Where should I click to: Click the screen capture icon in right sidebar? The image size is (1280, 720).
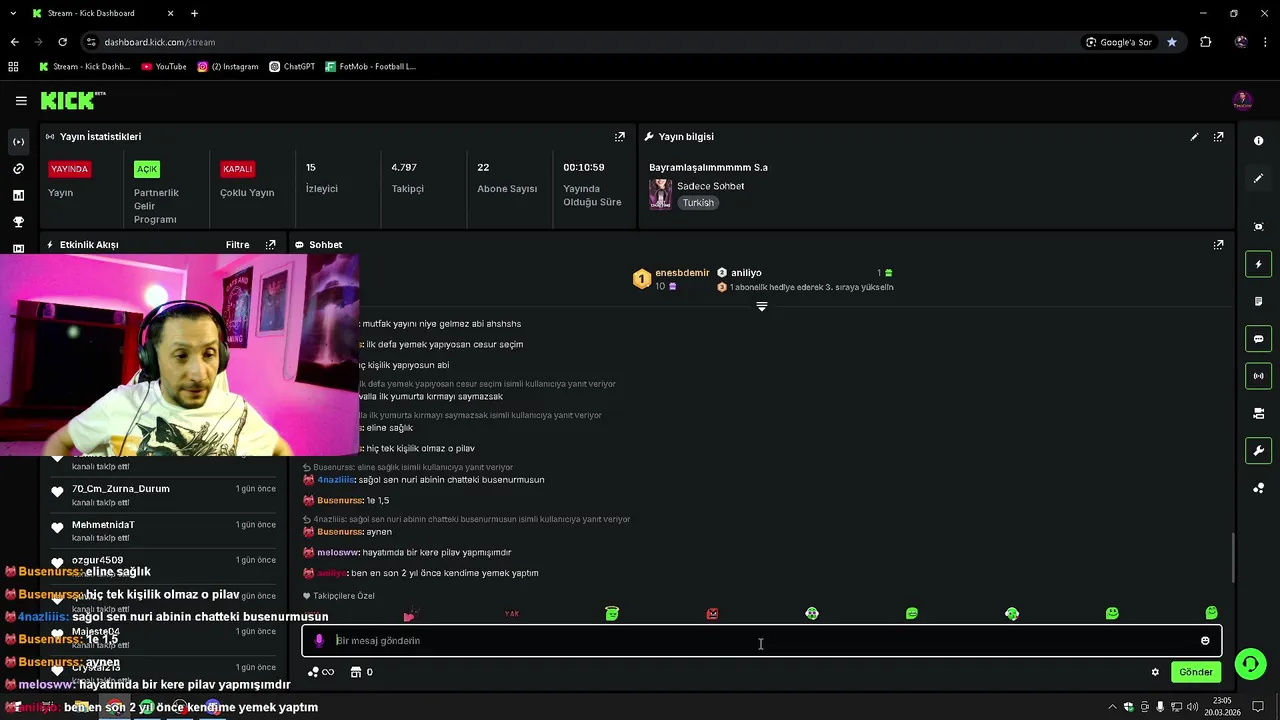1259,227
